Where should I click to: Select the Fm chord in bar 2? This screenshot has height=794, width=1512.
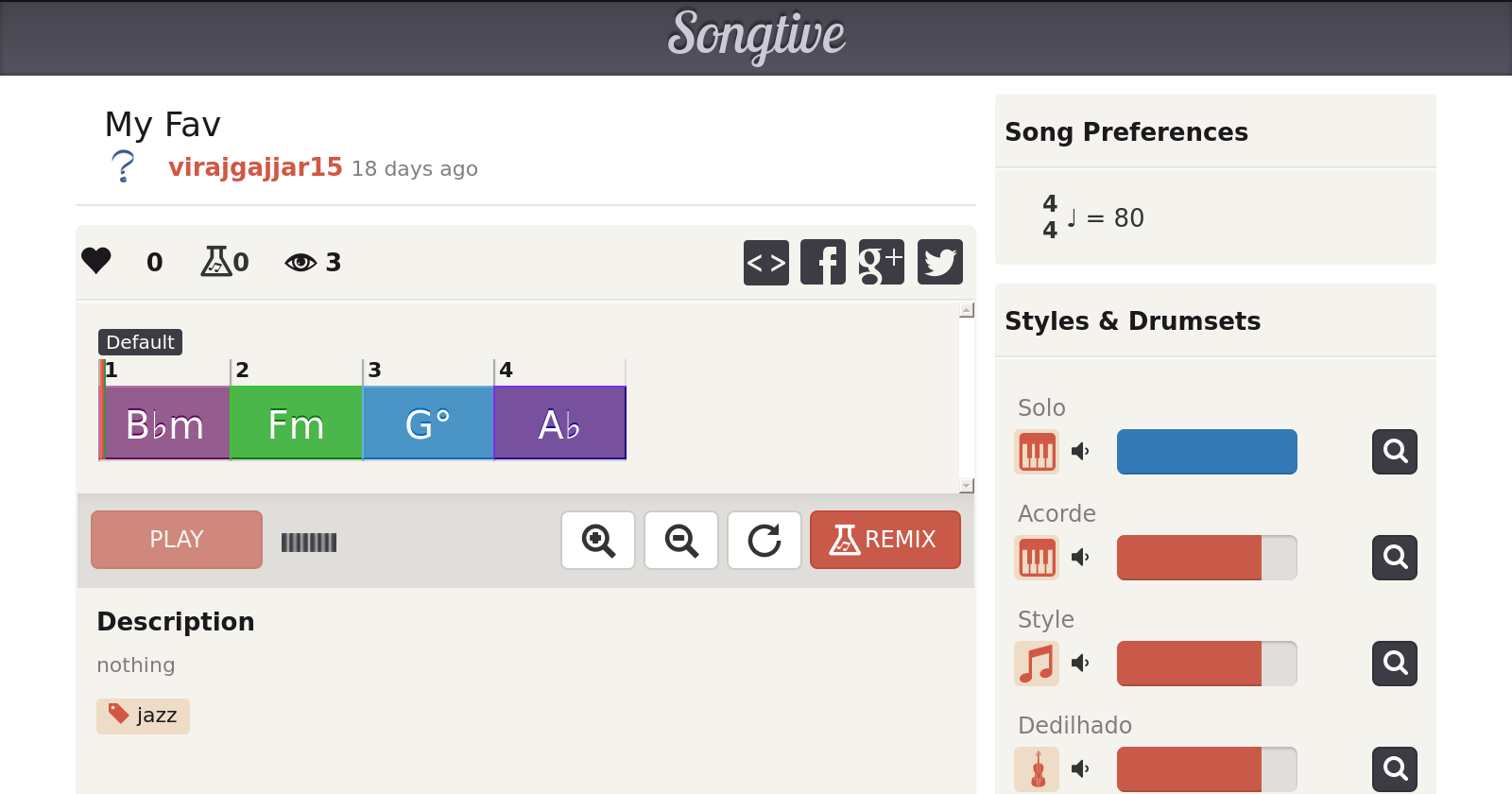[x=296, y=423]
